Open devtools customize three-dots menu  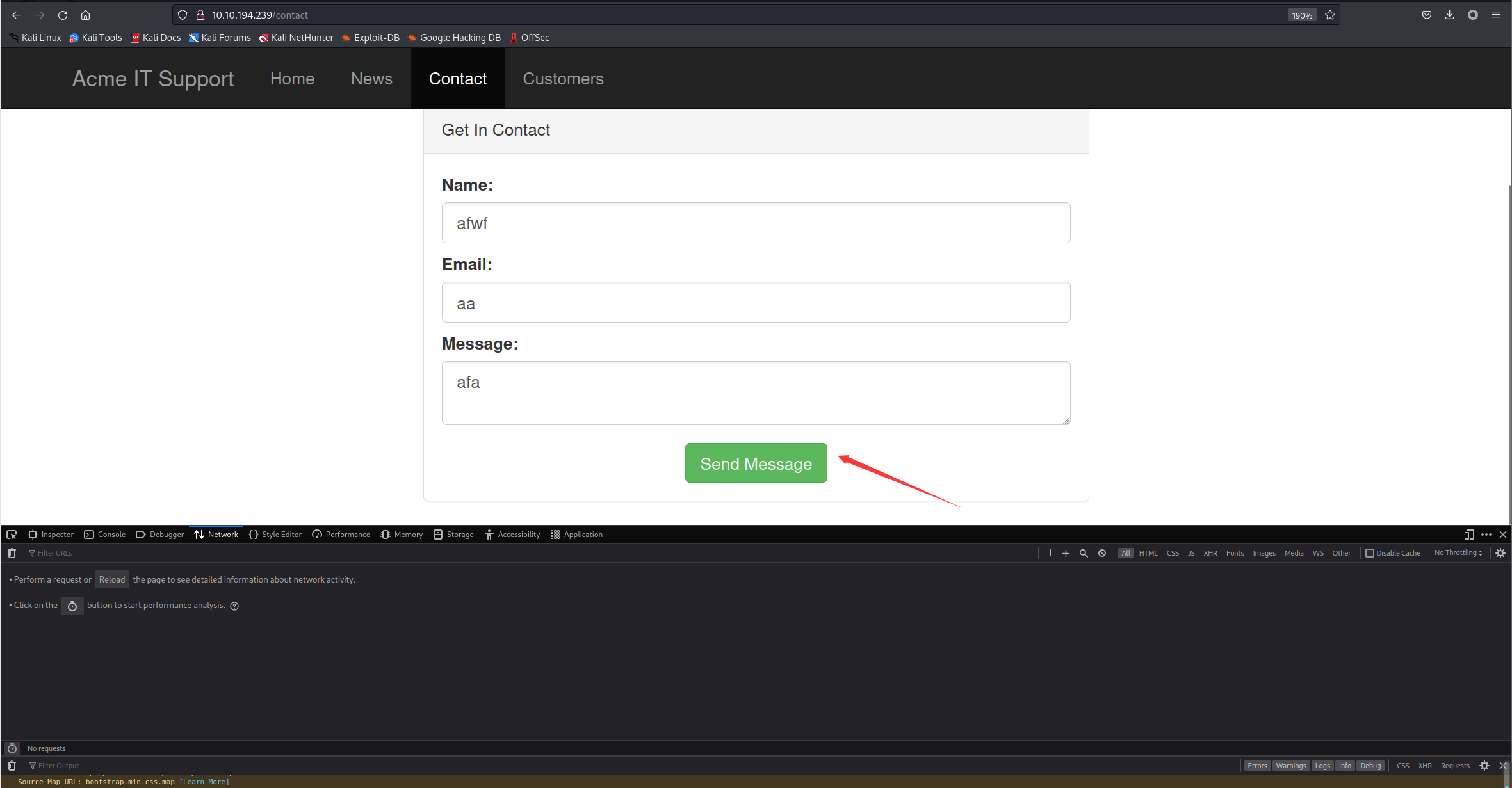[1486, 535]
